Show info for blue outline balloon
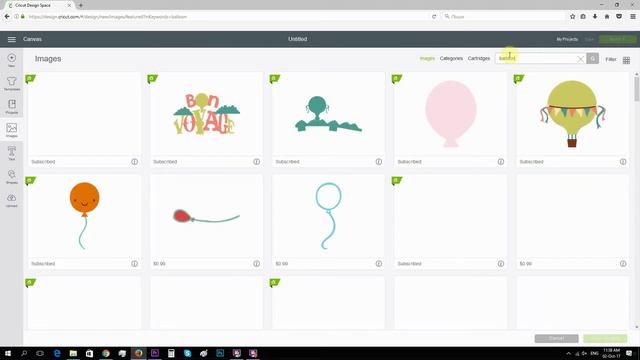This screenshot has height=360, width=640. click(379, 264)
